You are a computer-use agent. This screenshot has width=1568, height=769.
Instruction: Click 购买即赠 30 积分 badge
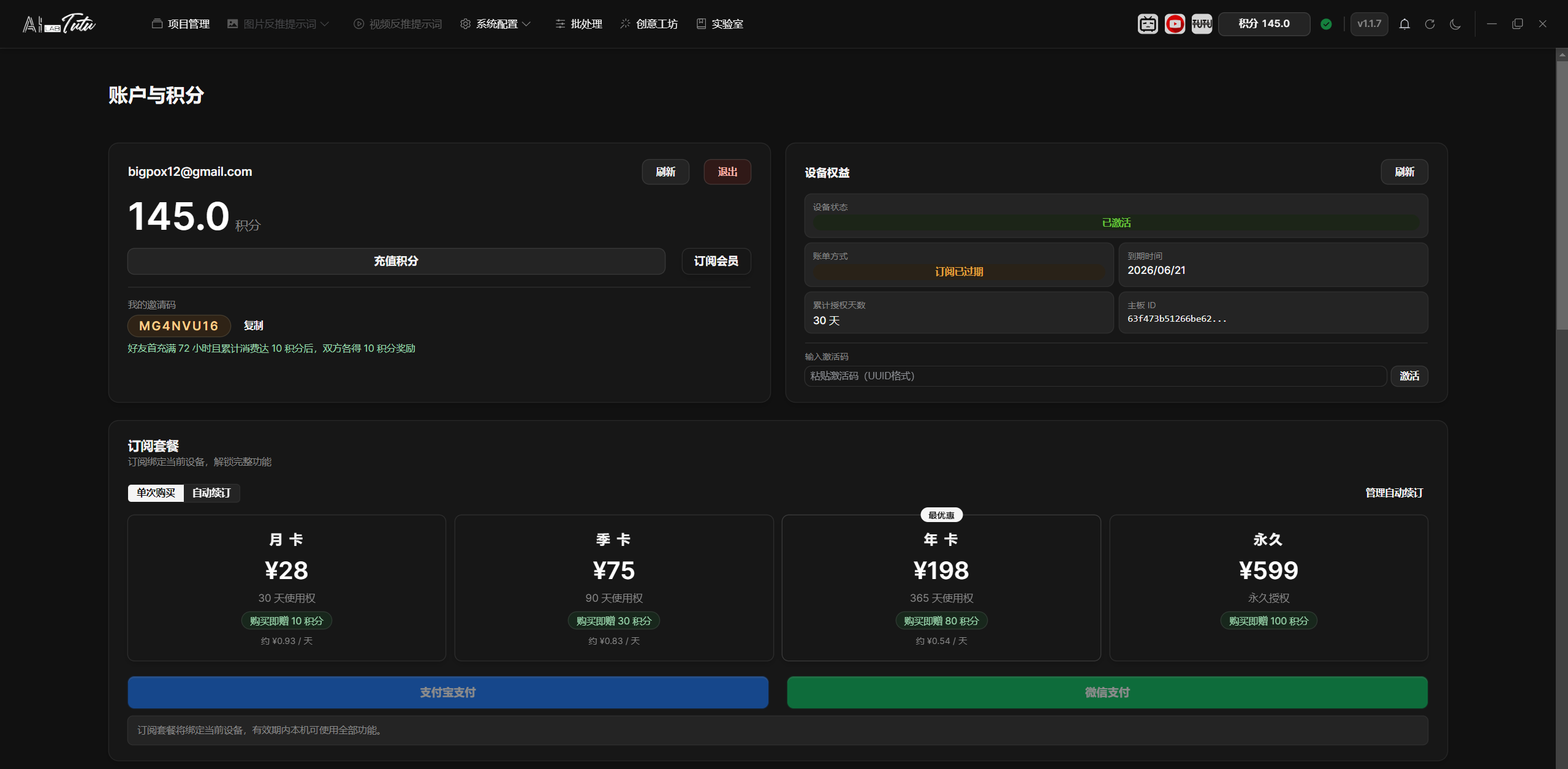pyautogui.click(x=614, y=621)
